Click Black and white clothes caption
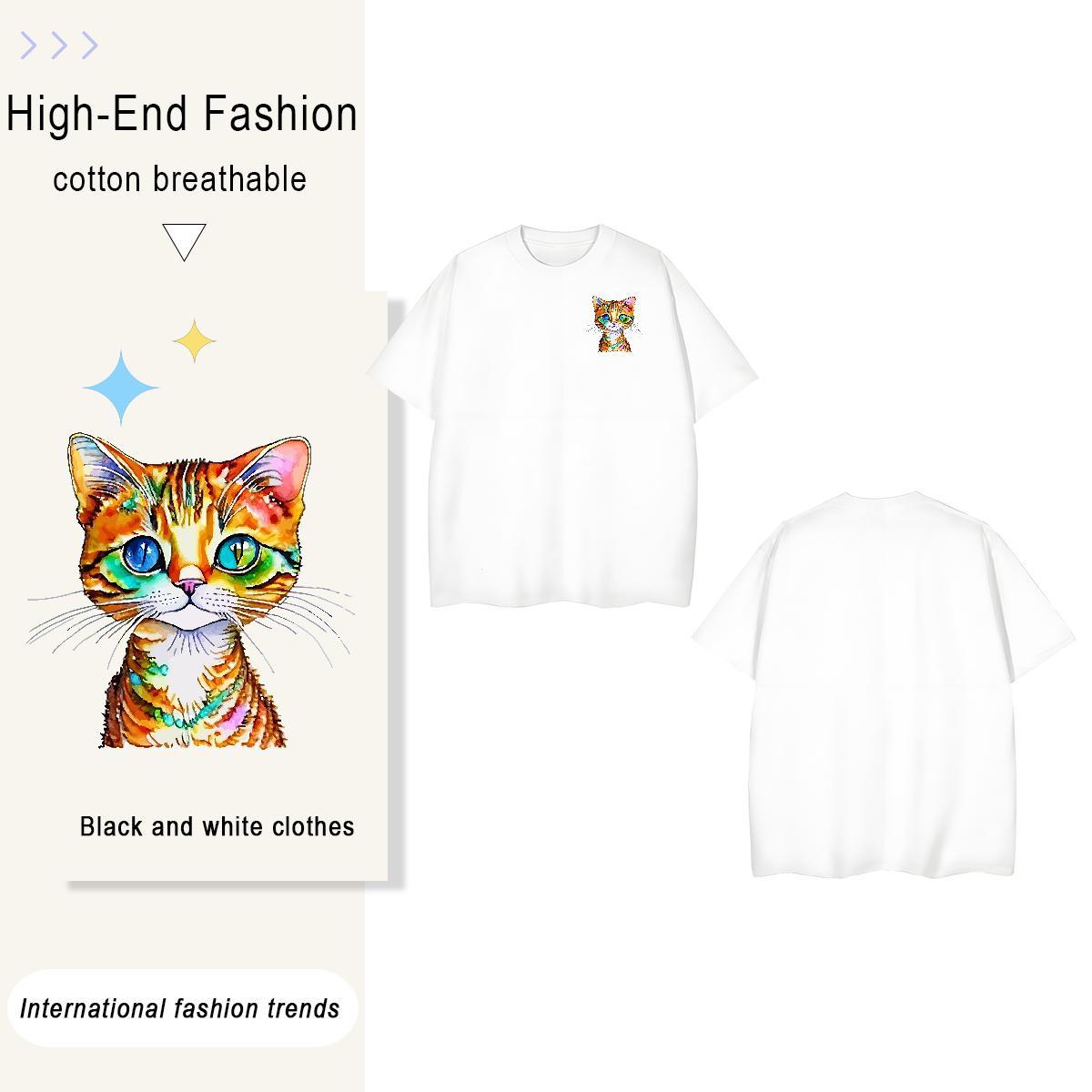 pos(217,826)
